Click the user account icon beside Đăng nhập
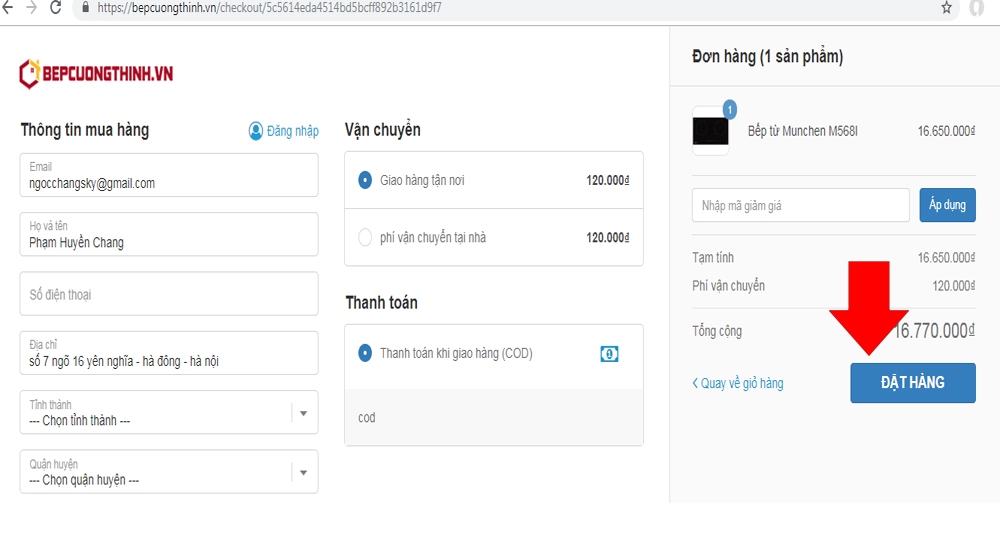 (x=256, y=131)
